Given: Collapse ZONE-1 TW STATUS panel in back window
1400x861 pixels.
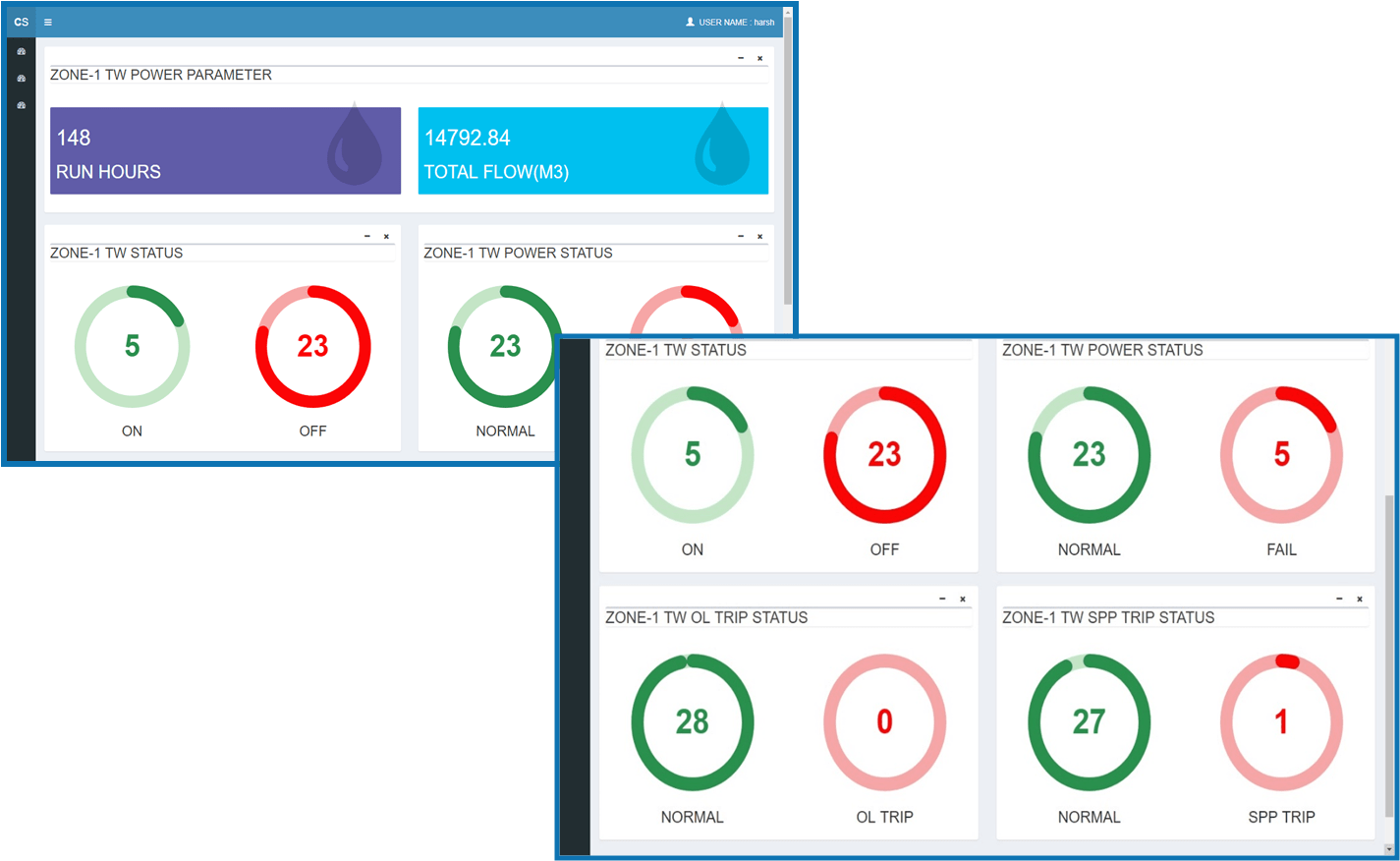Looking at the screenshot, I should coord(367,236).
